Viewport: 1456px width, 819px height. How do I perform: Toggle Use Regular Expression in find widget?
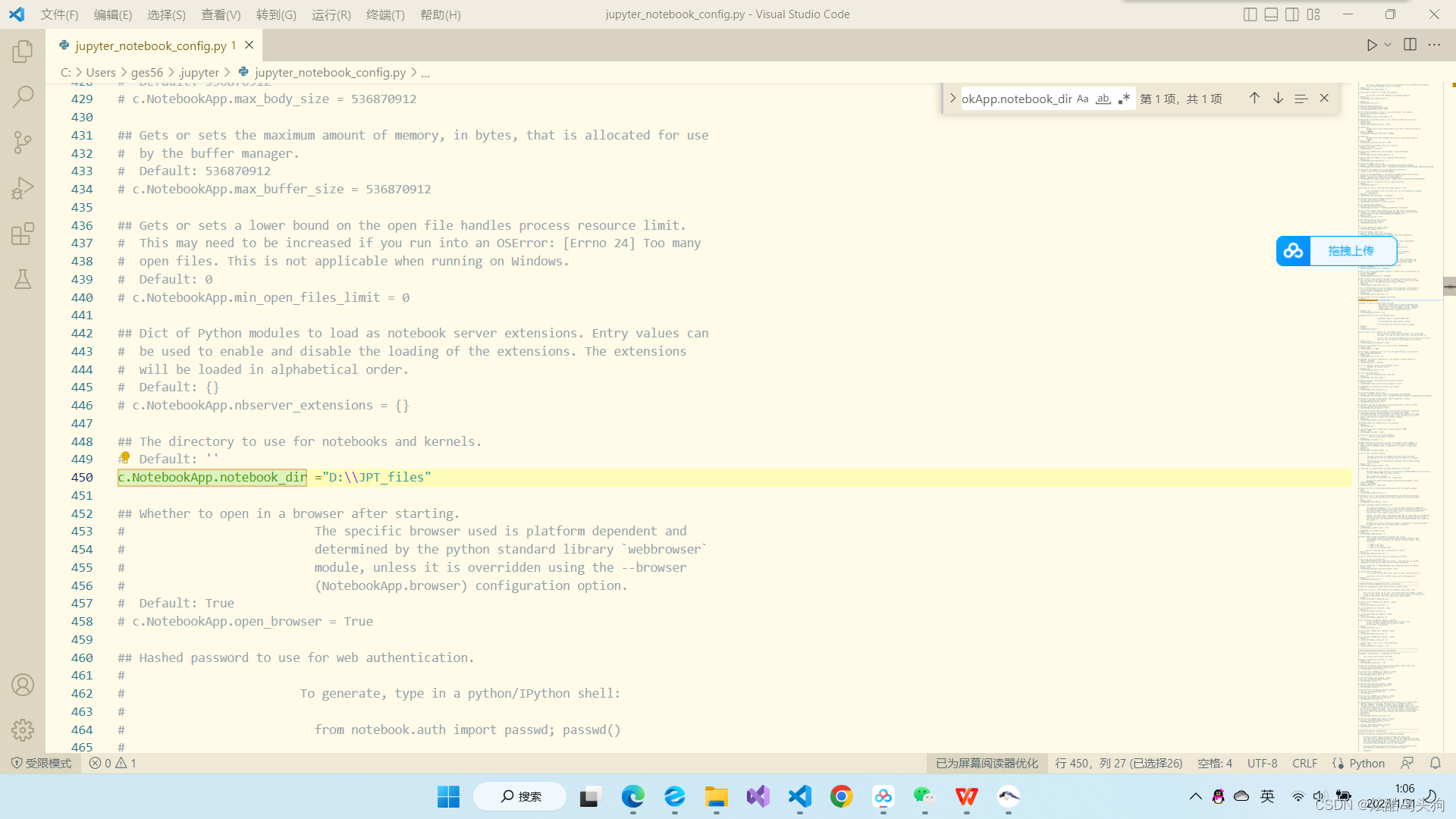pyautogui.click(x=1124, y=99)
